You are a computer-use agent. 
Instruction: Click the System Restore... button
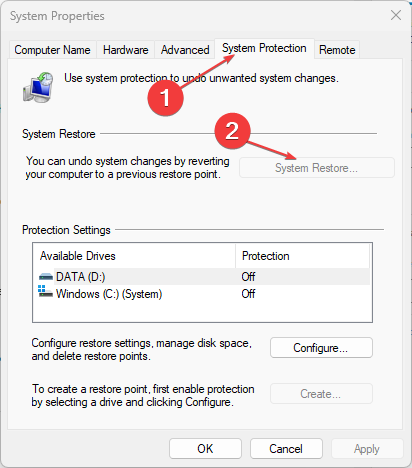(317, 168)
